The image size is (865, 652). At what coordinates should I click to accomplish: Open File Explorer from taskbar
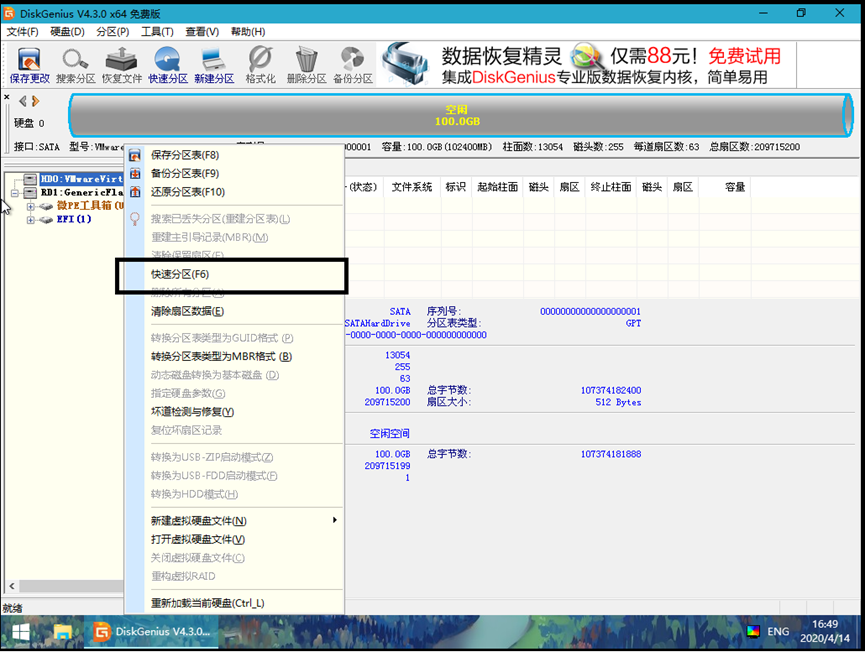tap(63, 632)
